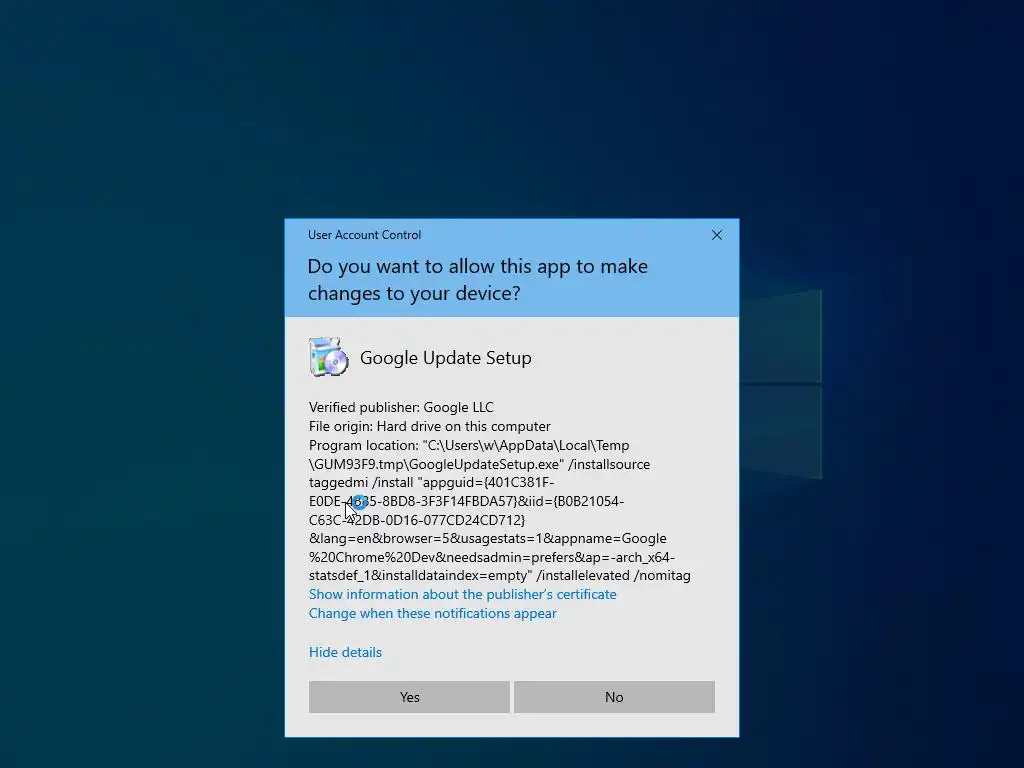Open Show information about the publisher's certificate
Viewport: 1024px width, 768px height.
tap(462, 594)
